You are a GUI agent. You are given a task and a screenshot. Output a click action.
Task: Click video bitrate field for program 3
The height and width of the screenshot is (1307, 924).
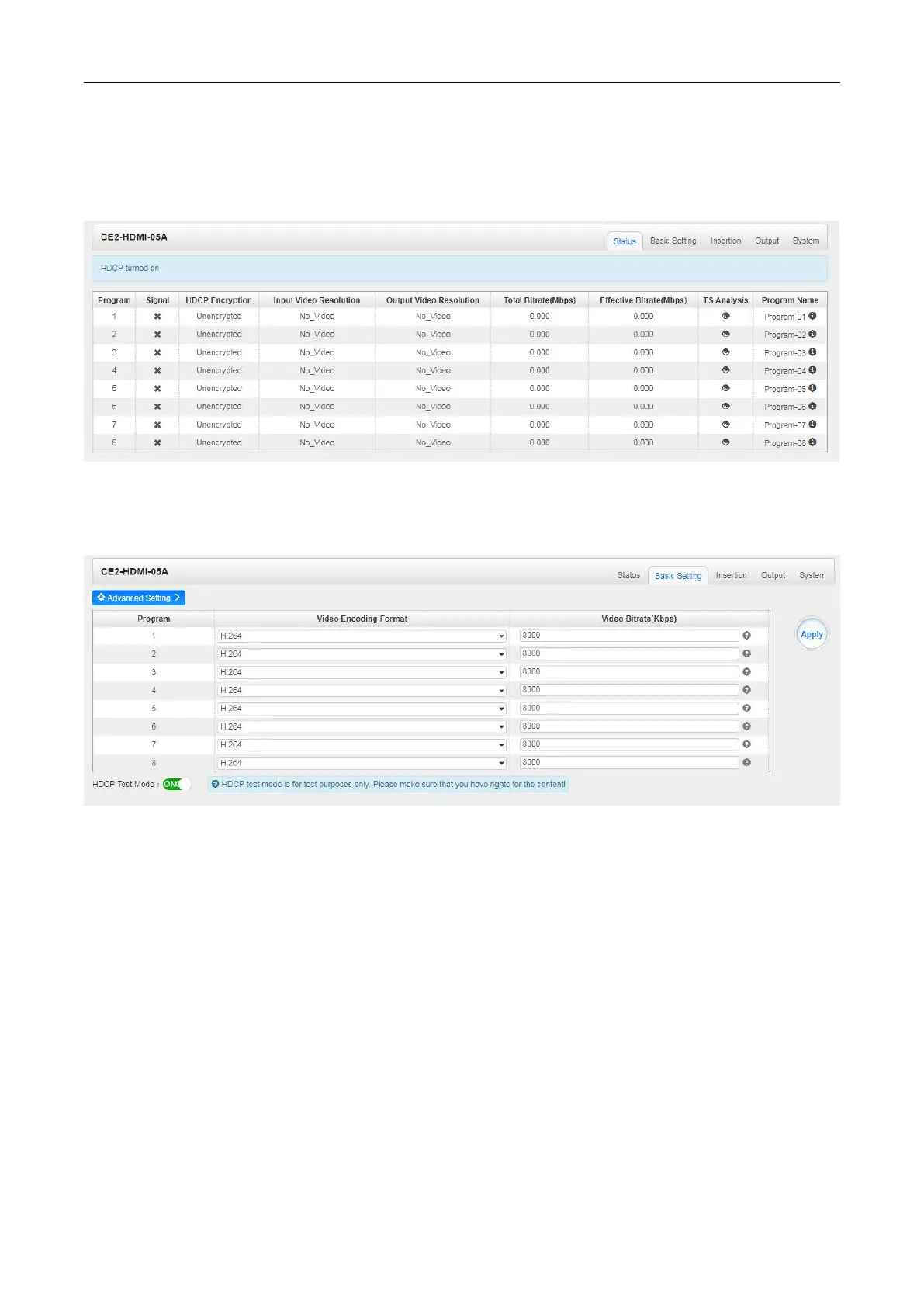pyautogui.click(x=629, y=672)
